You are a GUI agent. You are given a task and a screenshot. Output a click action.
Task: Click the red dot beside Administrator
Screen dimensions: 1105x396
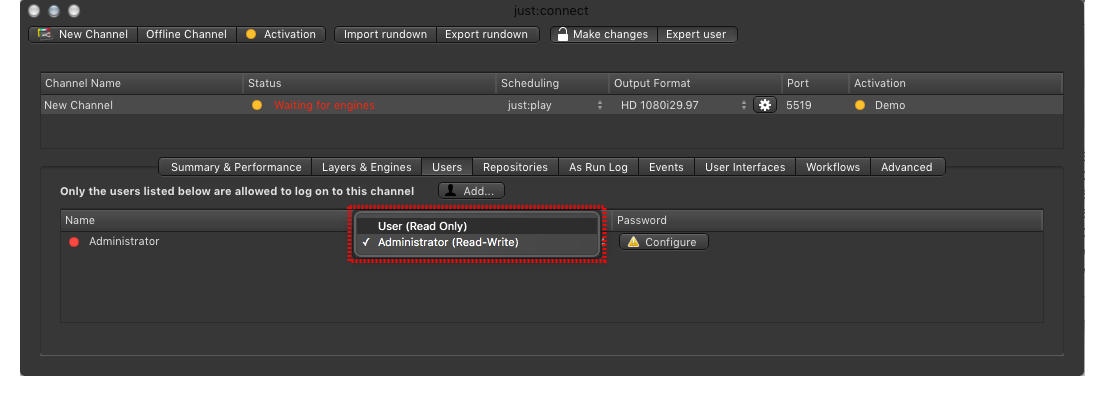pyautogui.click(x=74, y=242)
